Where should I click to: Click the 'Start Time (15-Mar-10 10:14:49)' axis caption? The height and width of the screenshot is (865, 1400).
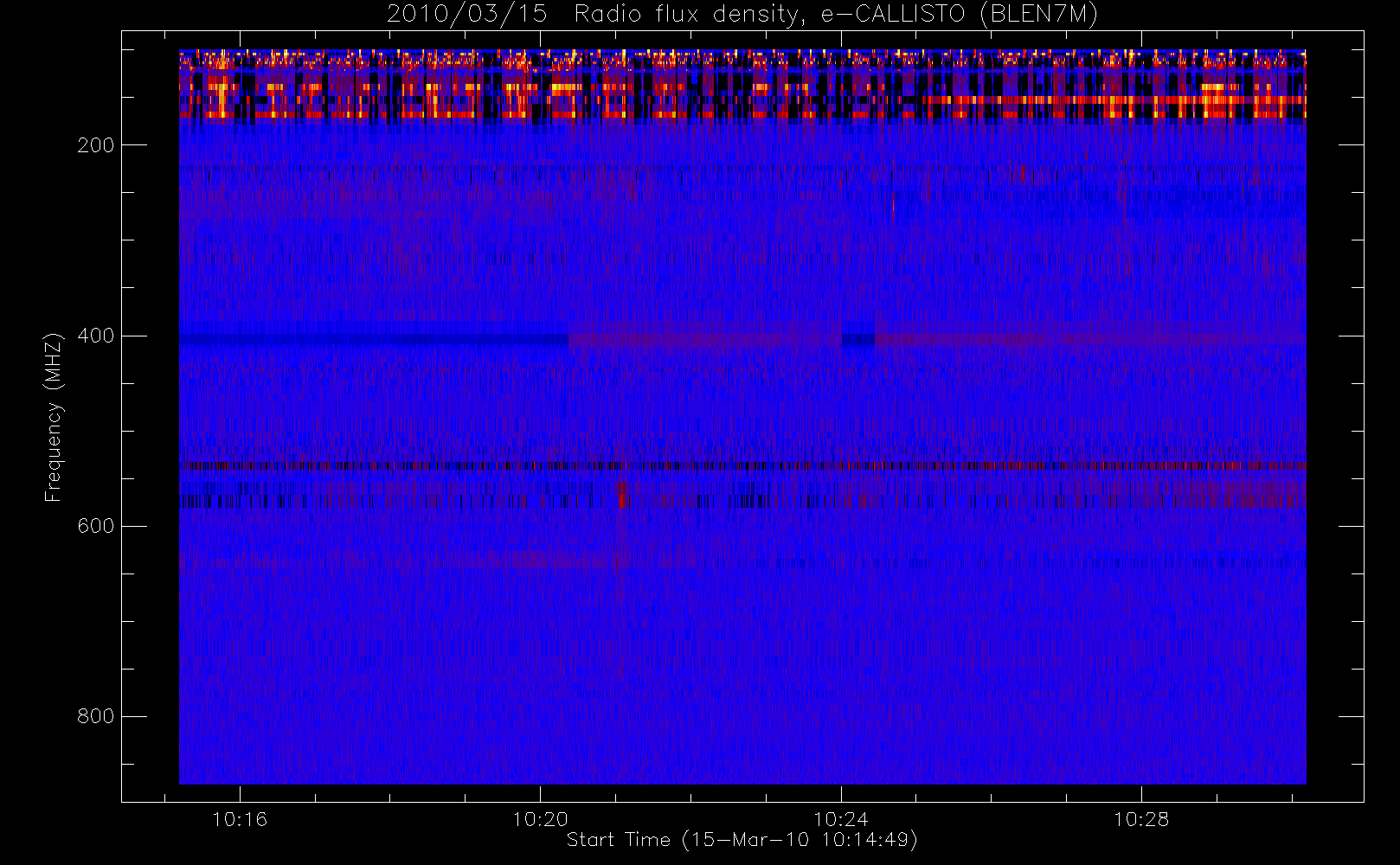coord(742,840)
